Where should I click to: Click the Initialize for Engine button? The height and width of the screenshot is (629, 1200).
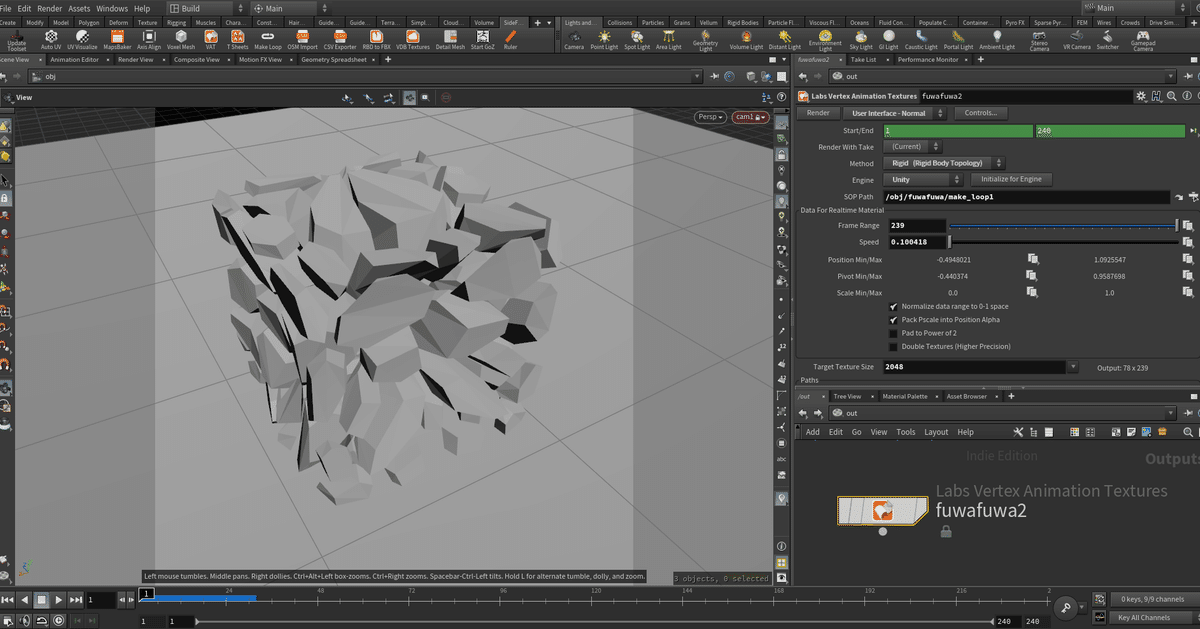(1013, 179)
